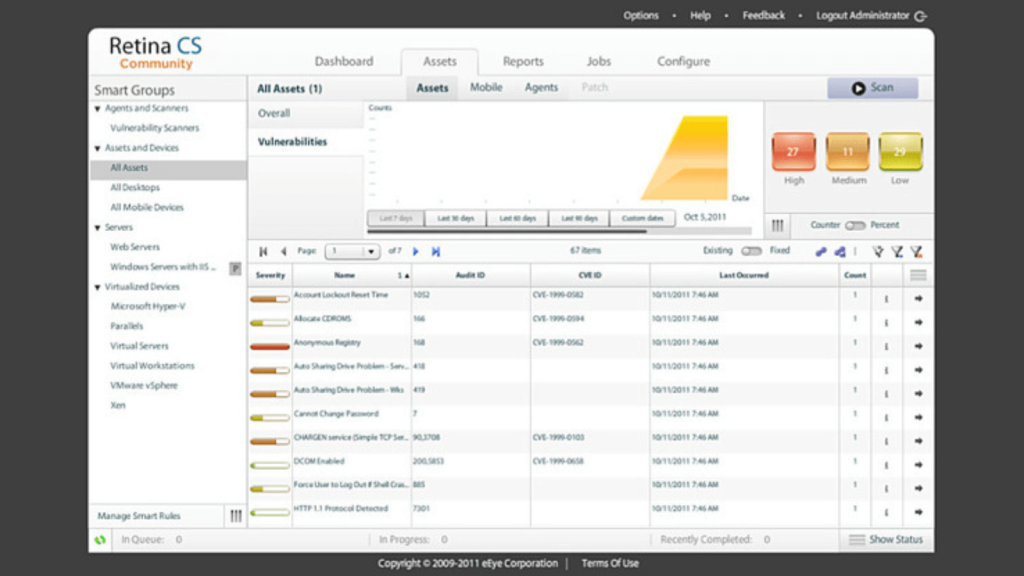Viewport: 1024px width, 576px height.
Task: Open details arrow for DCOM Enabled
Action: 918,465
